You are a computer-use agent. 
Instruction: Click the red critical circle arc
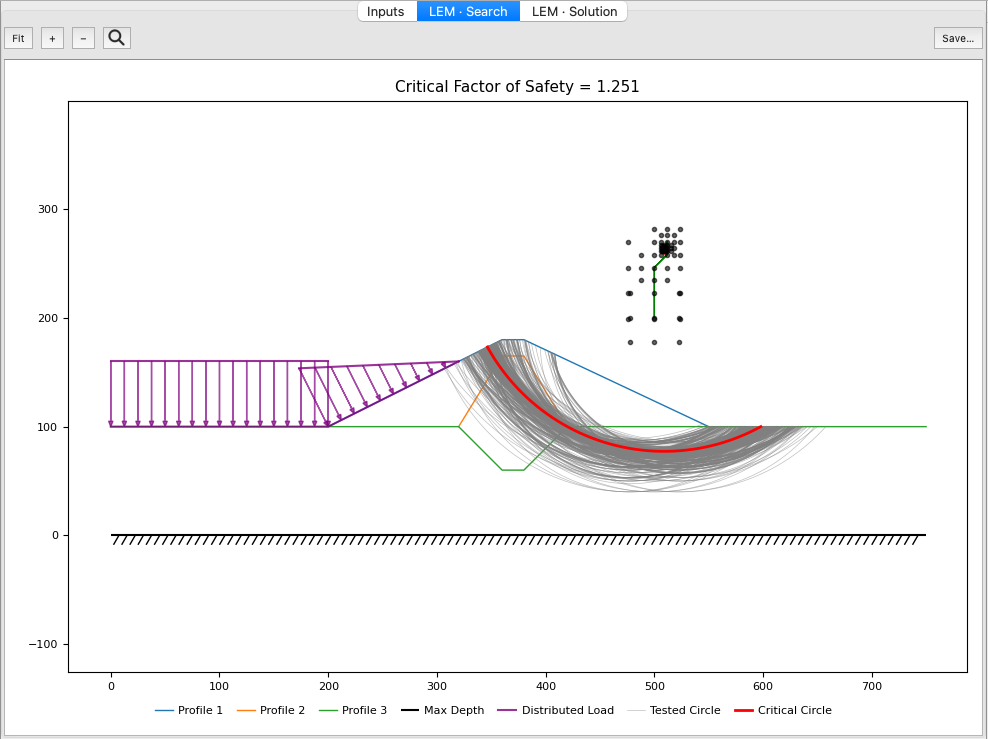tap(663, 451)
